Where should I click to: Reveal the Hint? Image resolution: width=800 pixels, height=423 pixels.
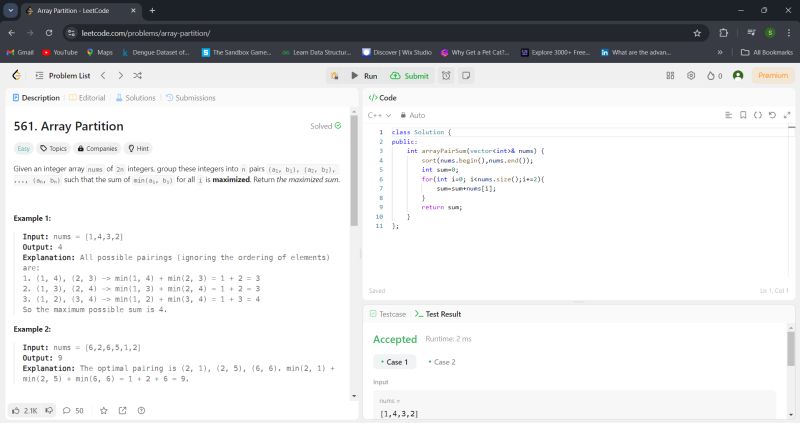click(x=139, y=148)
